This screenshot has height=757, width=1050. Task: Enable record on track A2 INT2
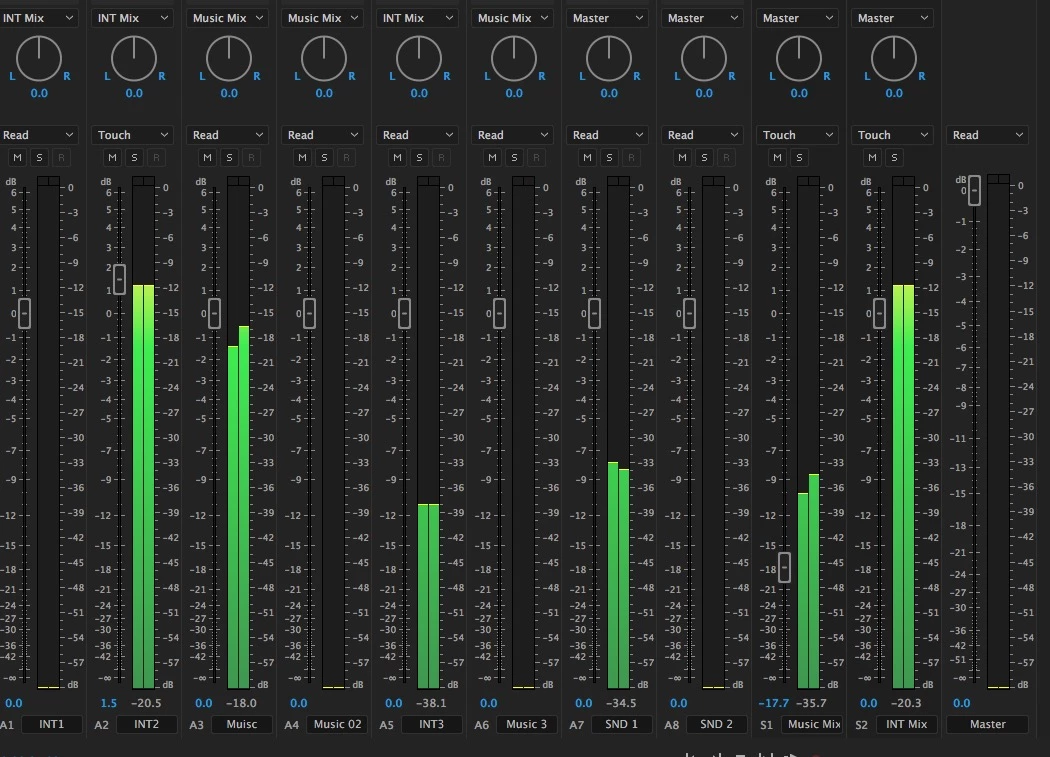[157, 157]
